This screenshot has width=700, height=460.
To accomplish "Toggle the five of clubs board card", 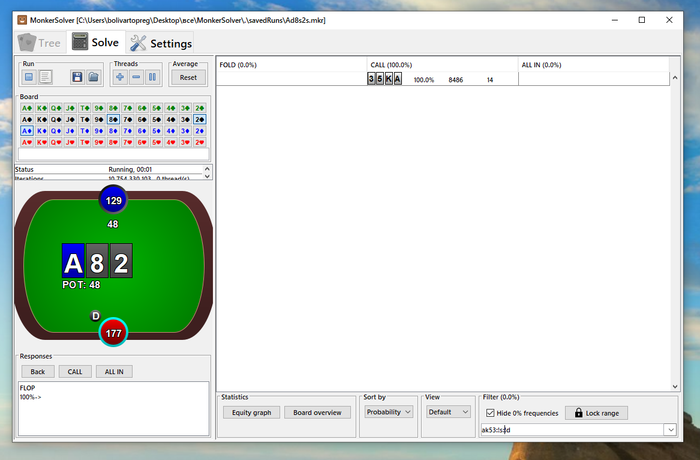I will tap(156, 108).
